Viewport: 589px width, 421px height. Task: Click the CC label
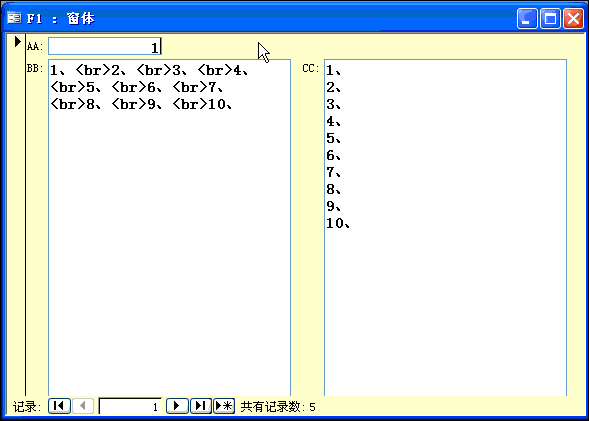click(311, 69)
